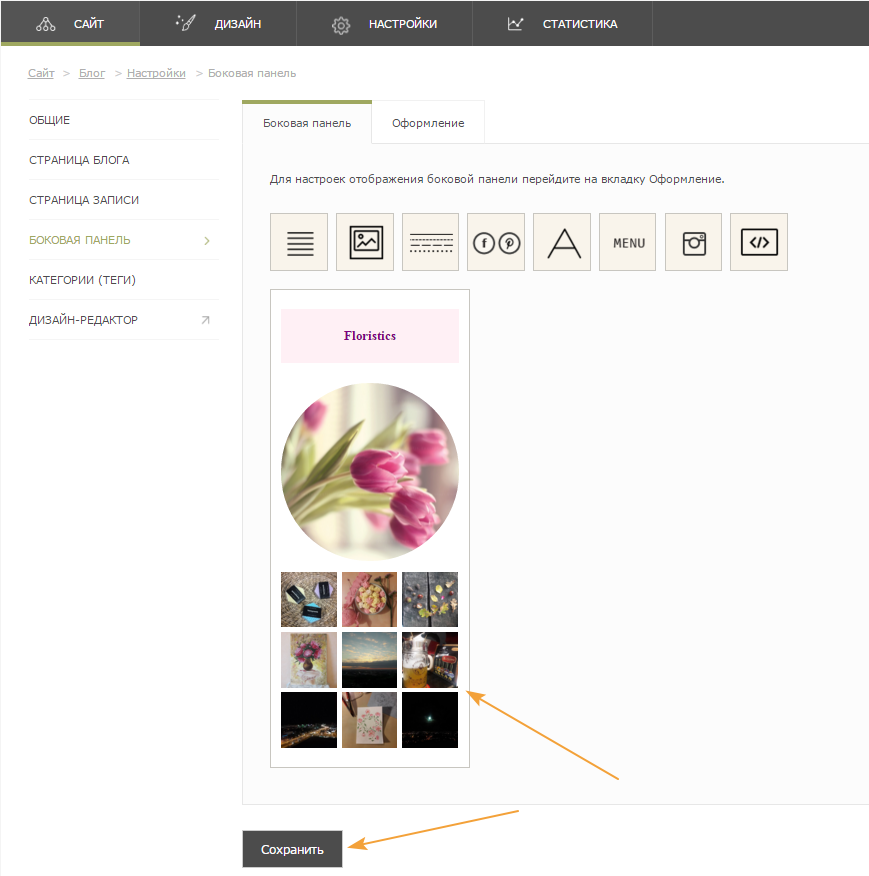Add a divider line widget
The image size is (869, 876).
point(430,242)
